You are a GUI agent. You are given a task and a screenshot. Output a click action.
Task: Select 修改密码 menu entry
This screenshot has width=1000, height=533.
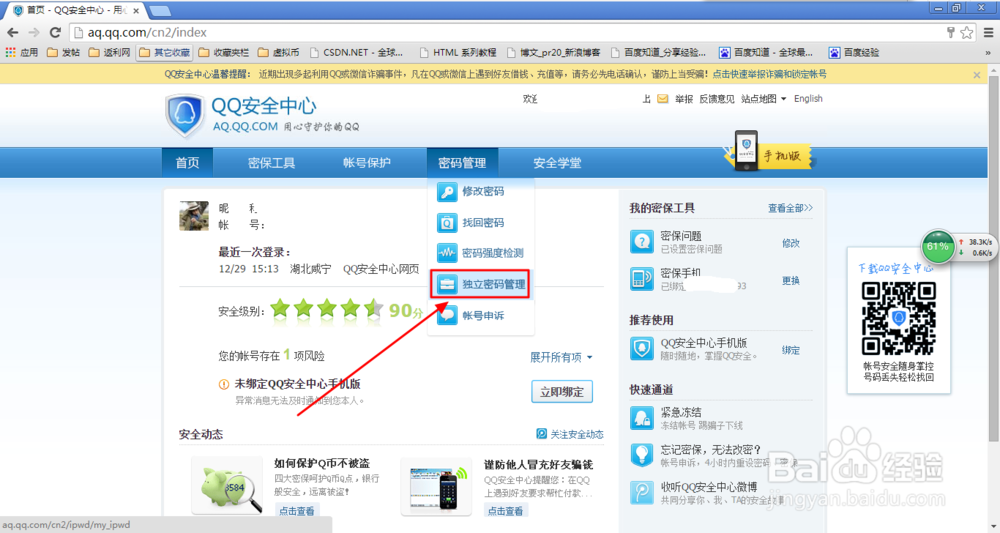point(481,191)
